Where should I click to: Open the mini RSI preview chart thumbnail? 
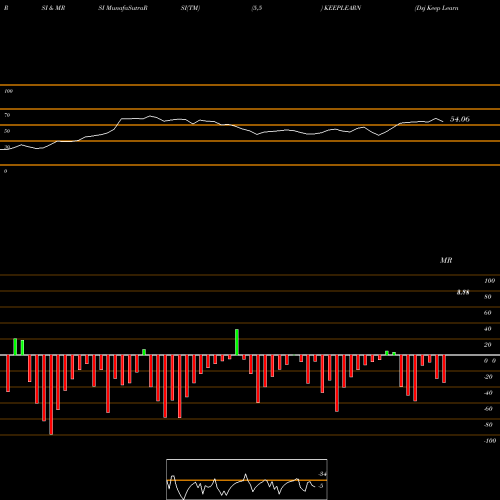coord(247,479)
